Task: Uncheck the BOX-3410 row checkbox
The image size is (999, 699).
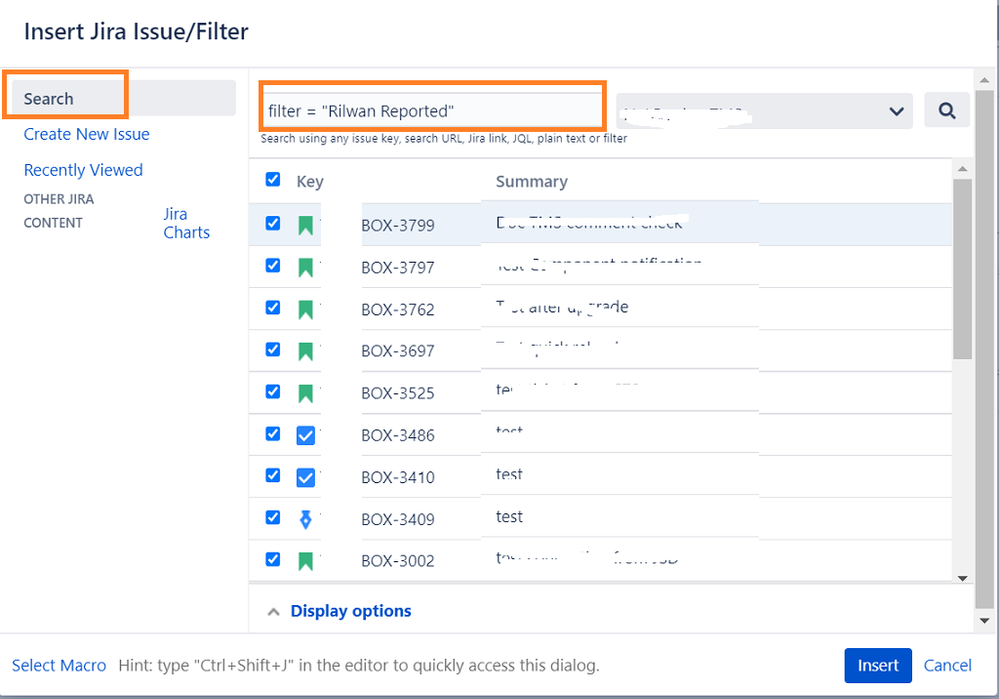Action: (x=273, y=475)
